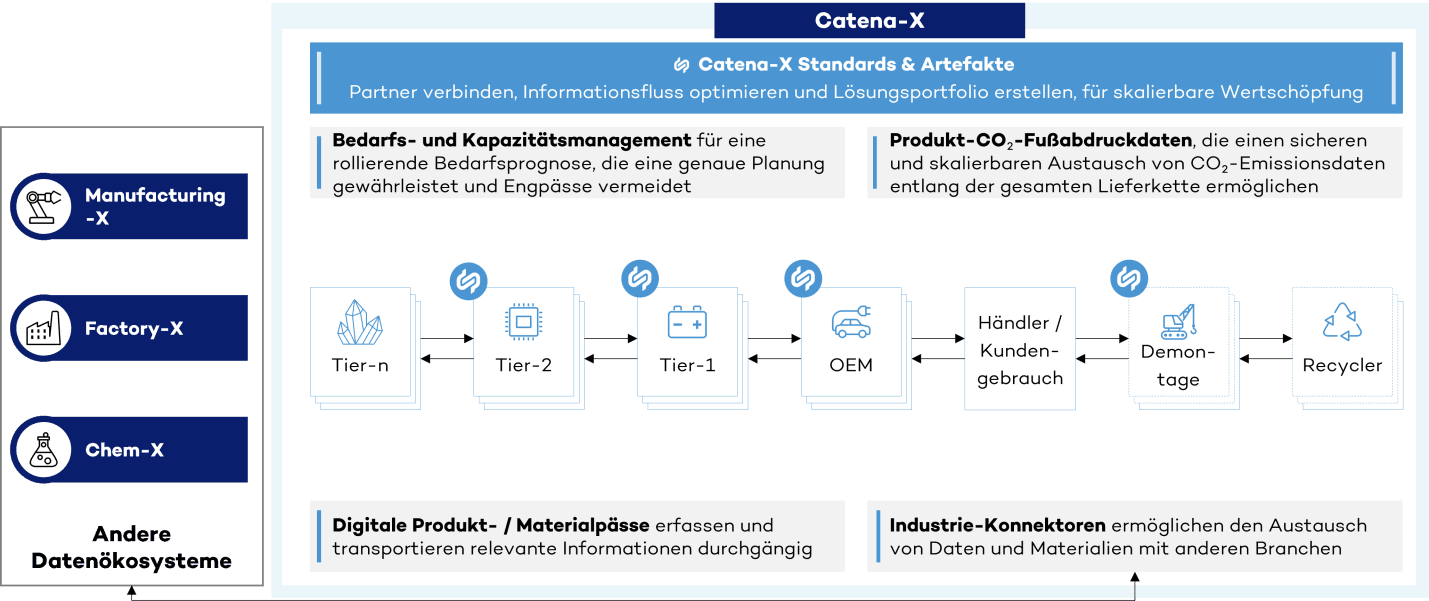Viewport: 1429px width, 601px height.
Task: Click the Industrie-Konnektoren heading
Action: point(998,525)
